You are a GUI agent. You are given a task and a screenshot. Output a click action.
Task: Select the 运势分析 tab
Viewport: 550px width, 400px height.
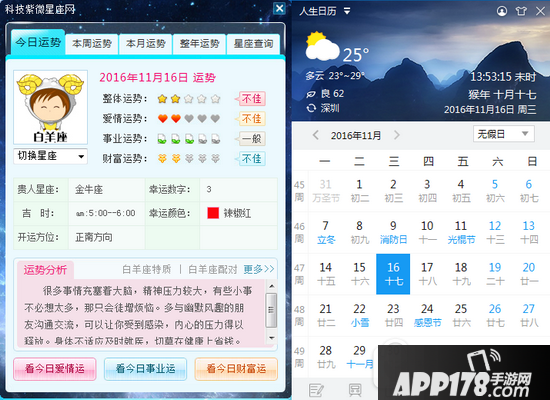[45, 270]
